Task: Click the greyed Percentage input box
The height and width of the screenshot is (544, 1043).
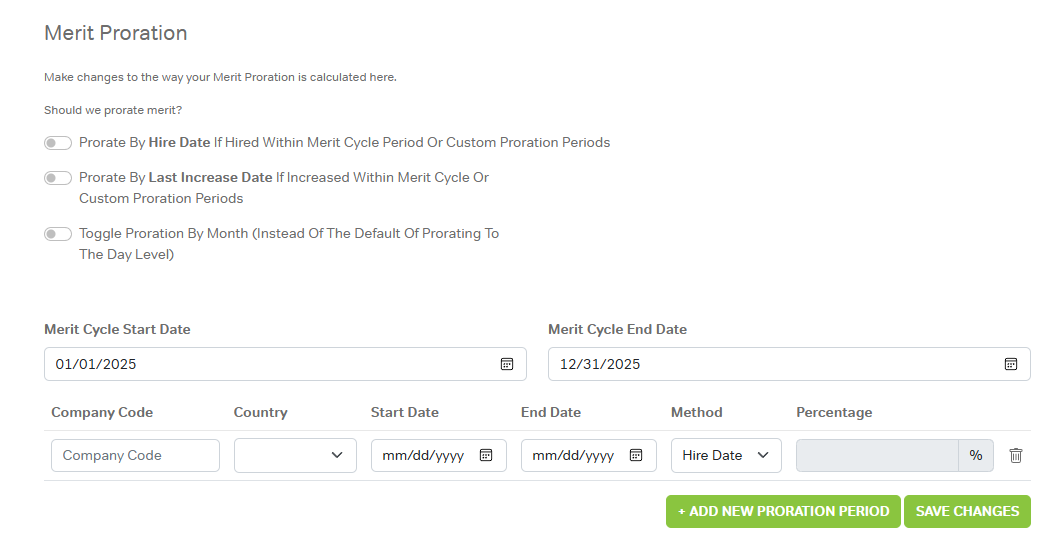Action: (x=877, y=455)
